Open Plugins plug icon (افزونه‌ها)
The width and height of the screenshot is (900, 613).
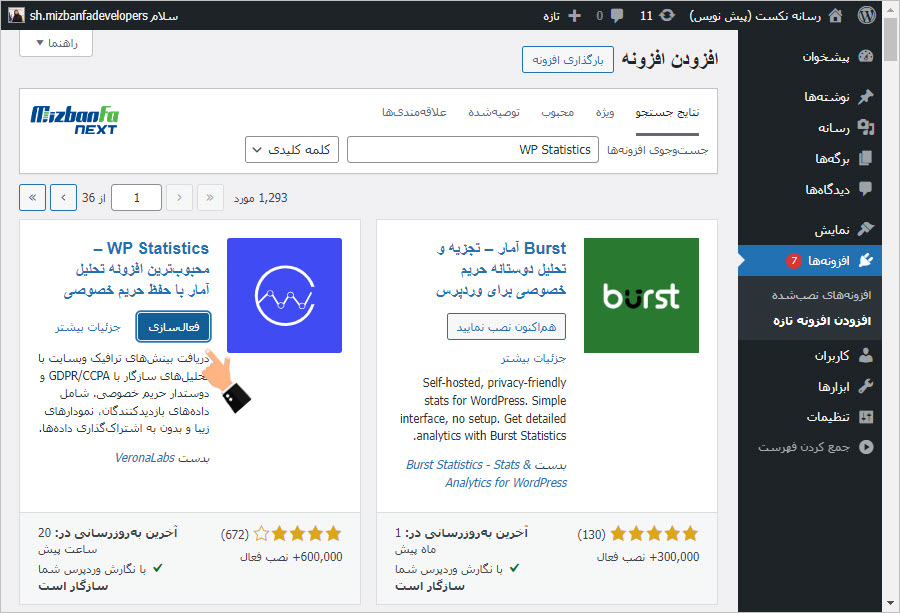[x=866, y=261]
